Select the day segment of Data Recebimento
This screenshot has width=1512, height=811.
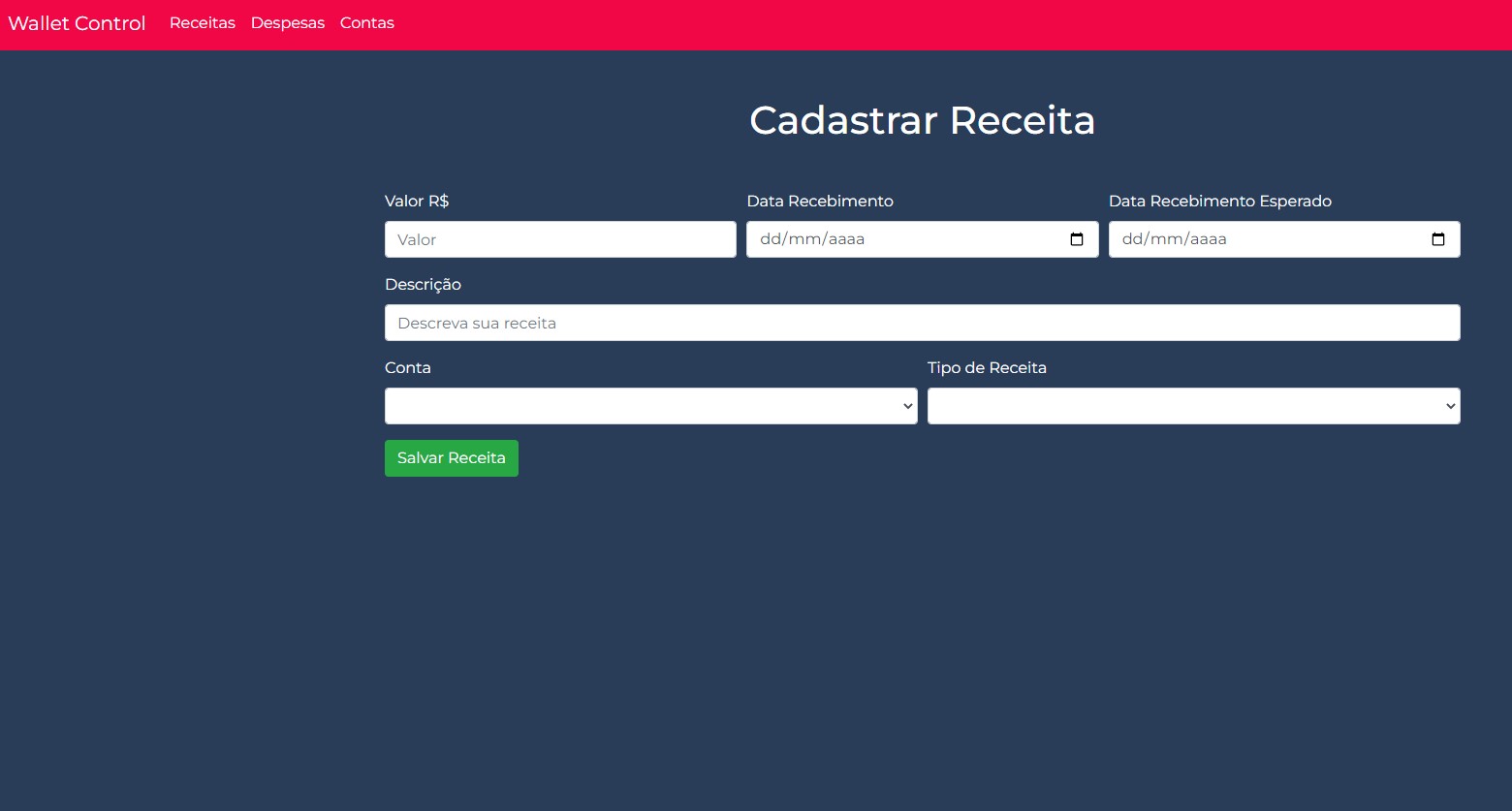coord(770,239)
